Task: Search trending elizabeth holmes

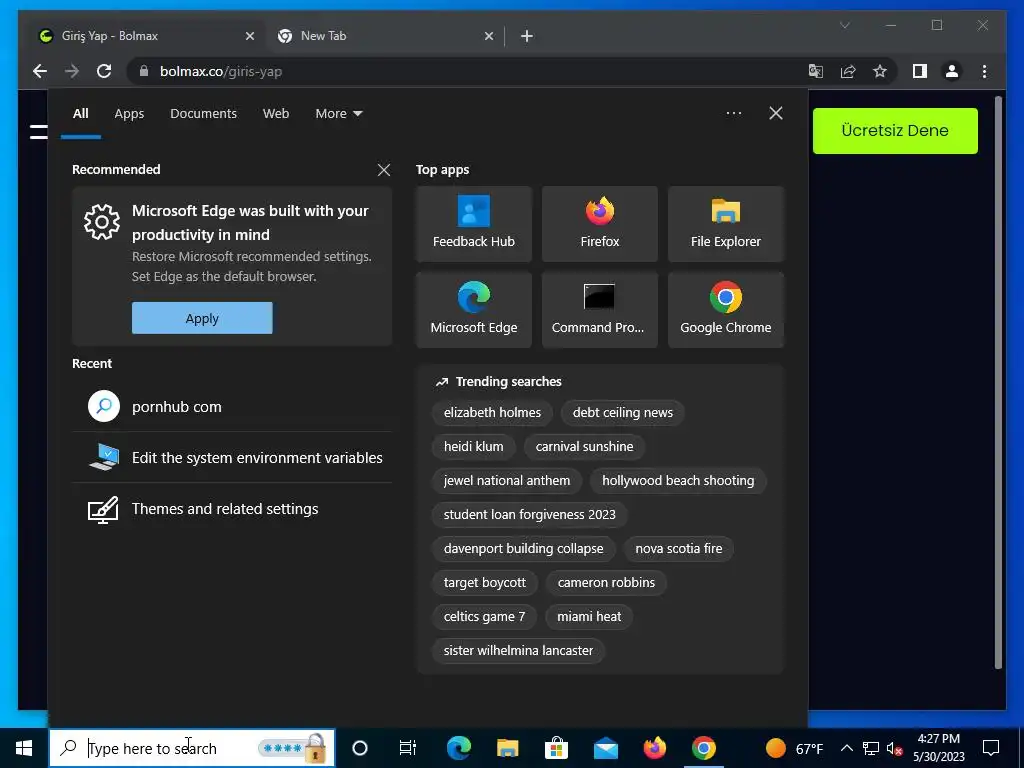Action: click(492, 413)
